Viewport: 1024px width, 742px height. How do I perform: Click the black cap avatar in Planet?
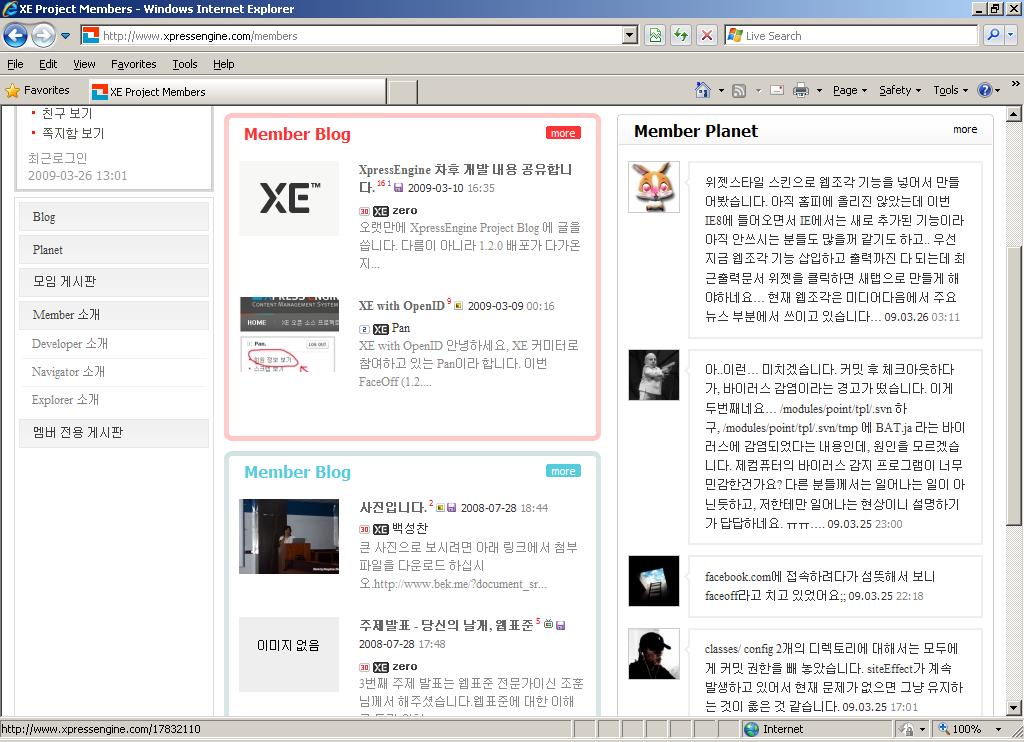pyautogui.click(x=654, y=654)
